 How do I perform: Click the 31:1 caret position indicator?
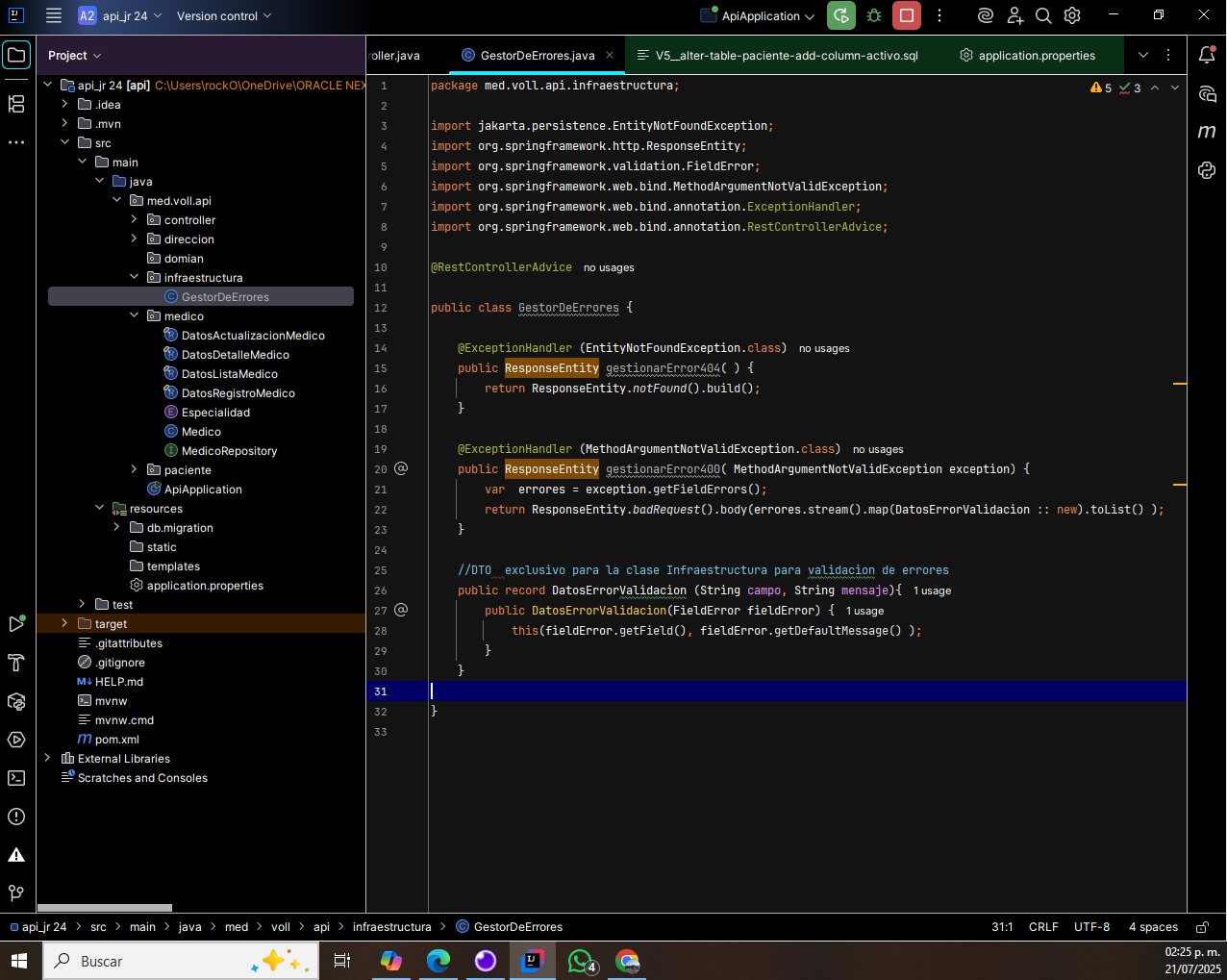[x=1002, y=927]
